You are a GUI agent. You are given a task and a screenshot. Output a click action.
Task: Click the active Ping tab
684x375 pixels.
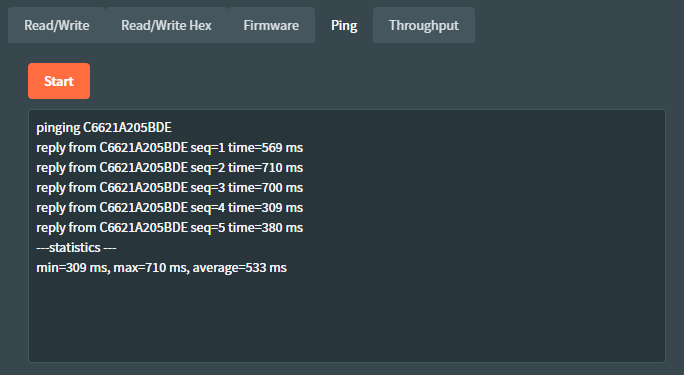[x=344, y=25]
